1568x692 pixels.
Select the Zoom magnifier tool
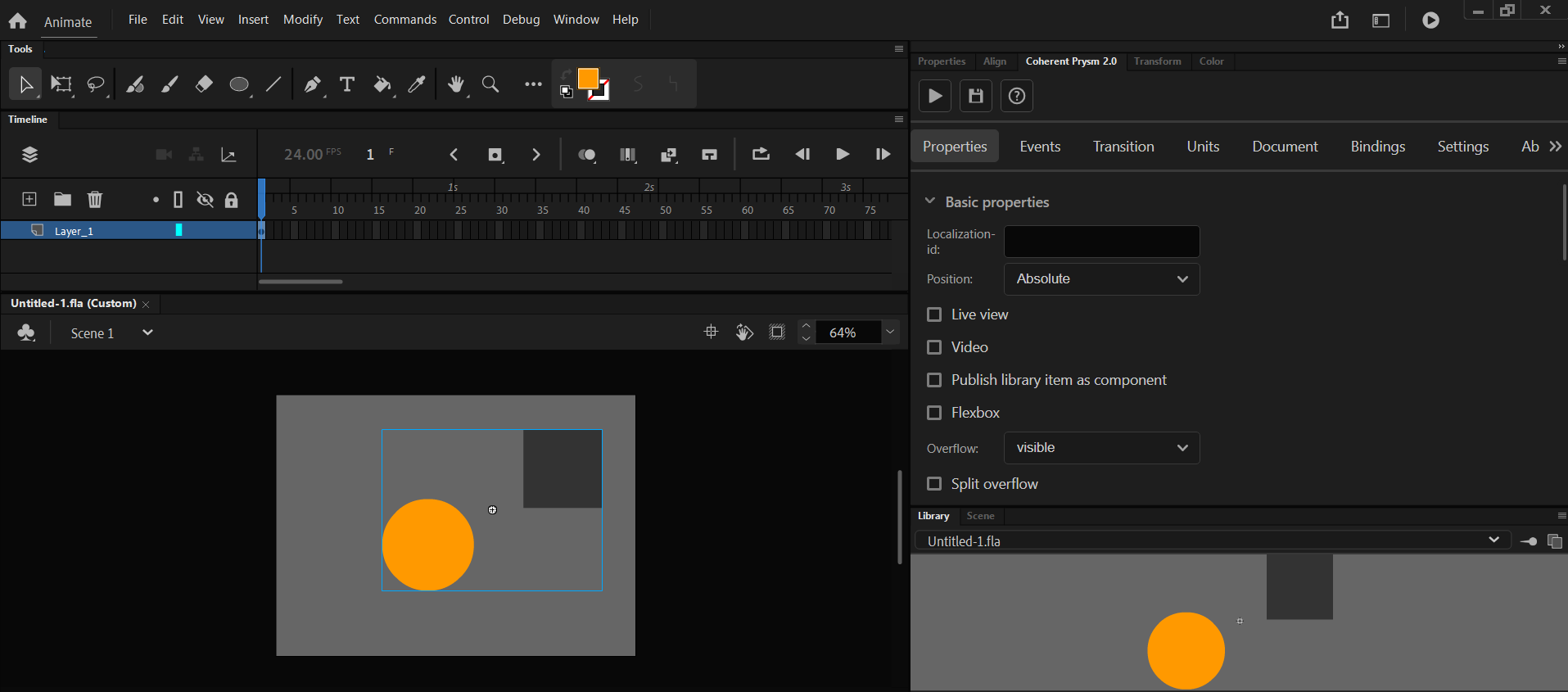pyautogui.click(x=490, y=84)
